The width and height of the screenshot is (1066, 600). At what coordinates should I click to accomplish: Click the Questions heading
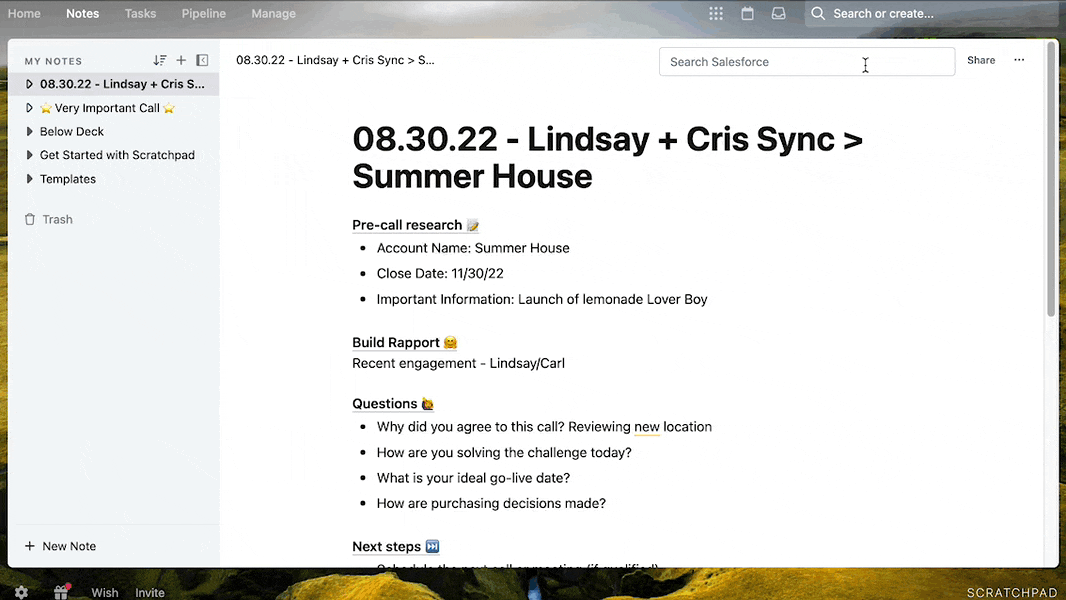393,404
